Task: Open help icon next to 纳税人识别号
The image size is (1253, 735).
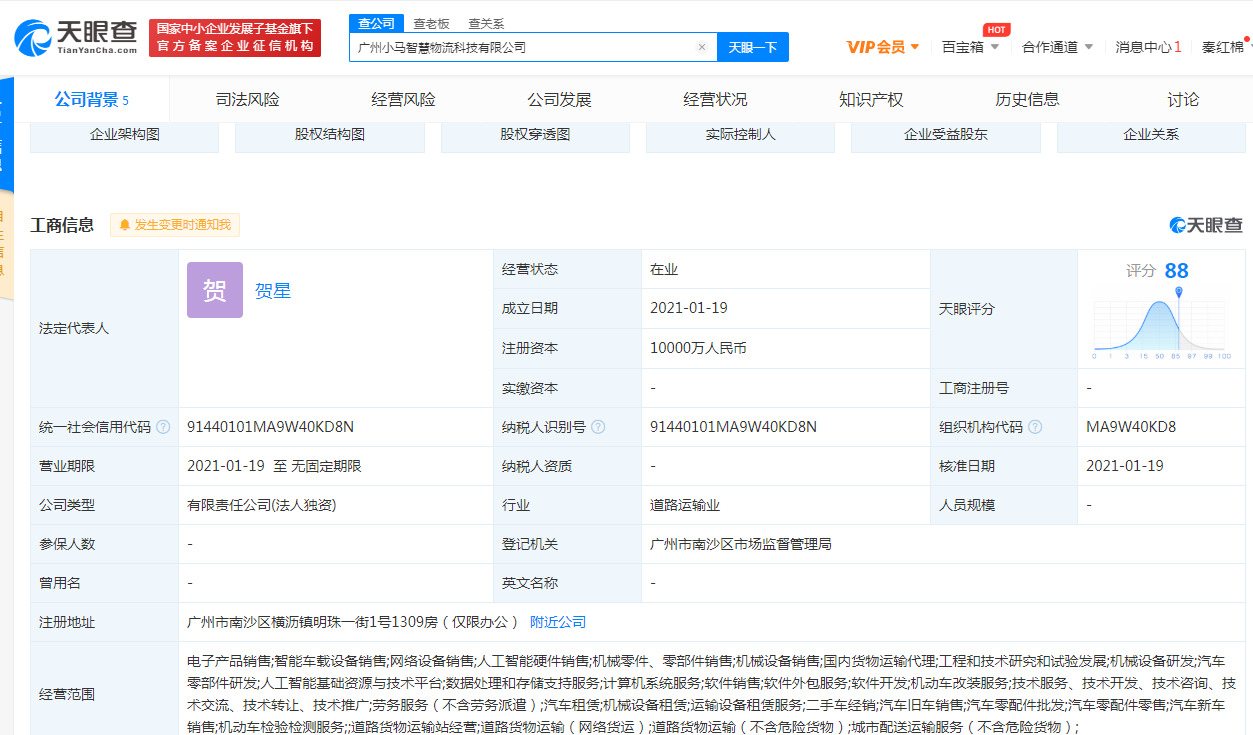Action: tap(598, 427)
